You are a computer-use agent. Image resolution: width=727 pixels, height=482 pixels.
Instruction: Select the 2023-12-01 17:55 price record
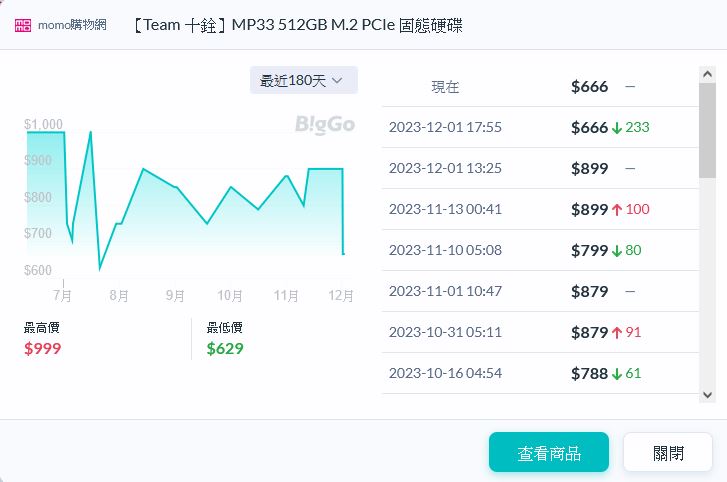tap(445, 127)
